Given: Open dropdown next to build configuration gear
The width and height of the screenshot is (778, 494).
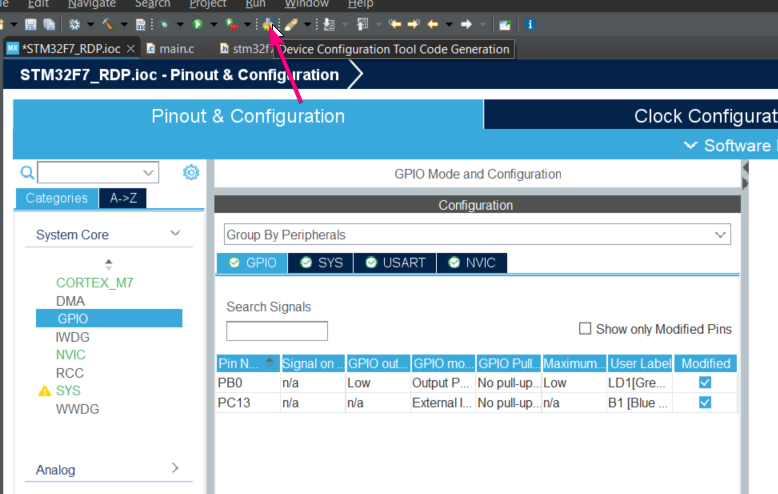Looking at the screenshot, I should 90,24.
